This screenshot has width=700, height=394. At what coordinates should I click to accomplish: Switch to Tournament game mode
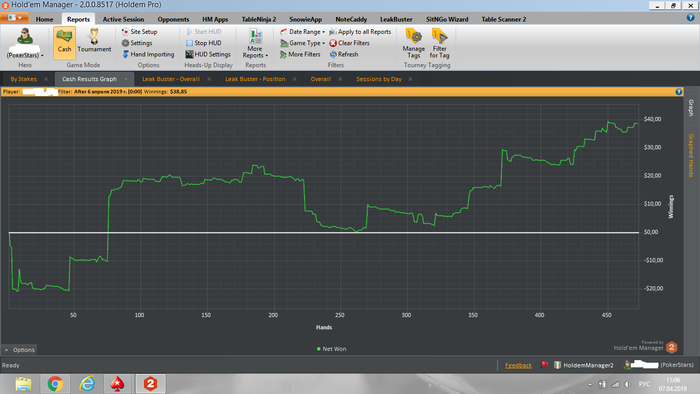click(x=94, y=41)
